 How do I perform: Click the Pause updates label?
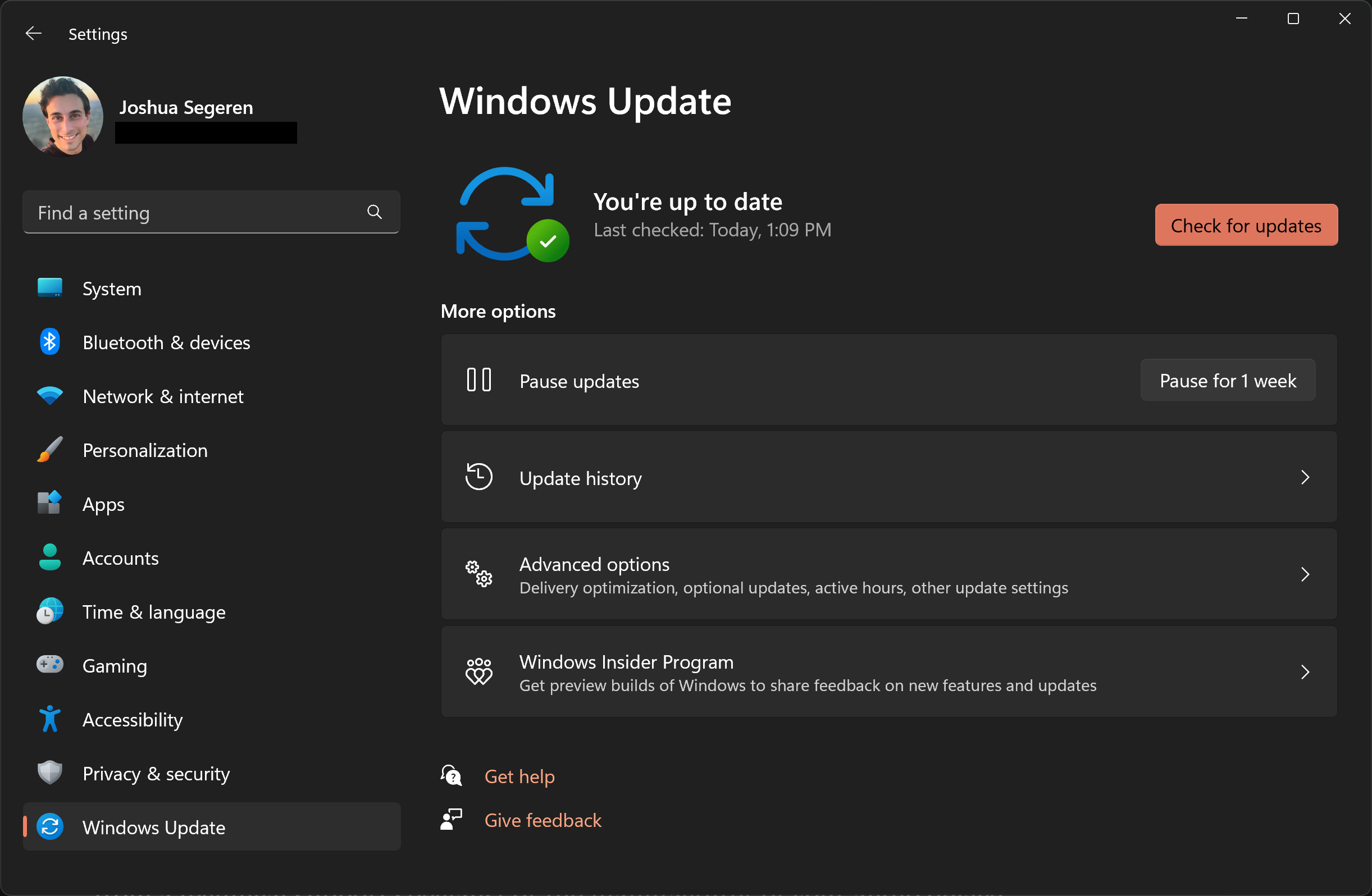point(580,381)
